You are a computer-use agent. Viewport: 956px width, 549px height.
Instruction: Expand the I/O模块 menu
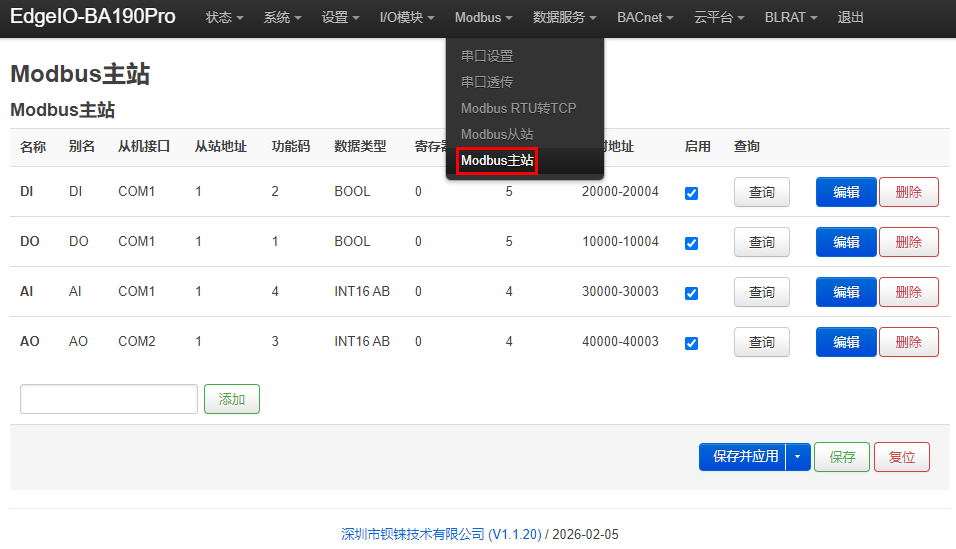pos(407,18)
